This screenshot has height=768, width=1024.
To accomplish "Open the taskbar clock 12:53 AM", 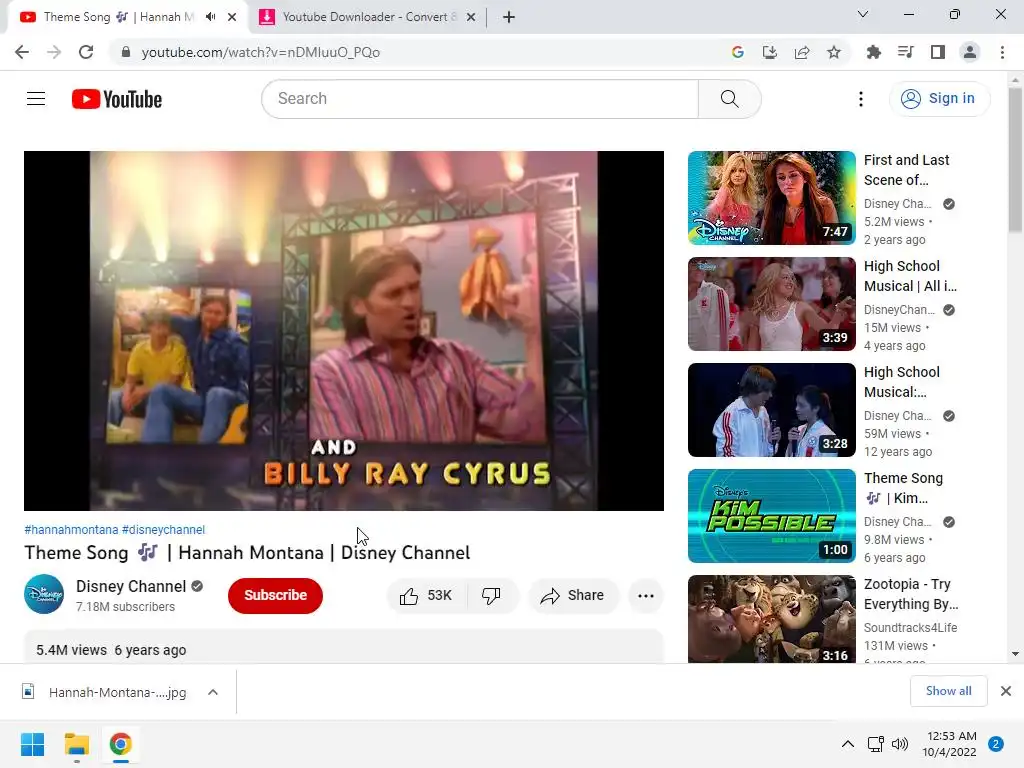I will pyautogui.click(x=952, y=744).
